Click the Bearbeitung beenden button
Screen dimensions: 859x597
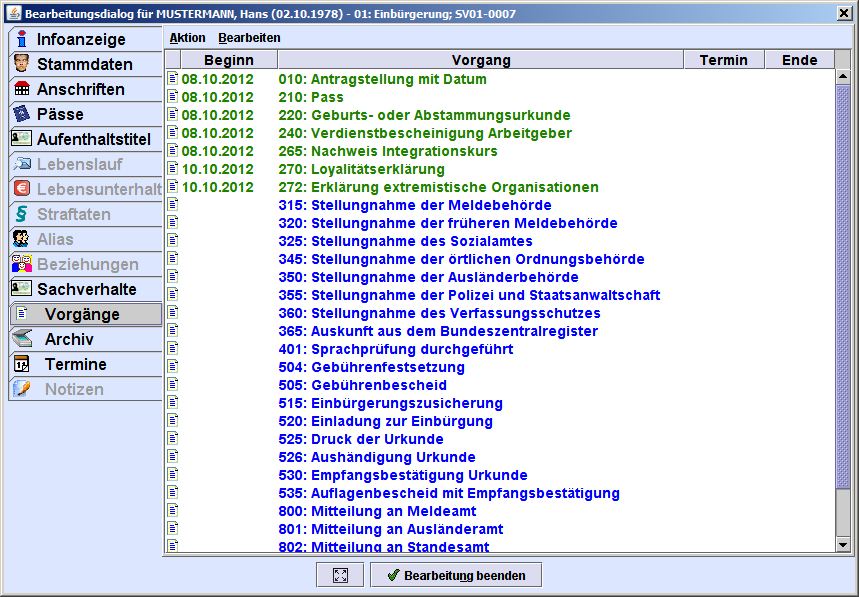(456, 575)
